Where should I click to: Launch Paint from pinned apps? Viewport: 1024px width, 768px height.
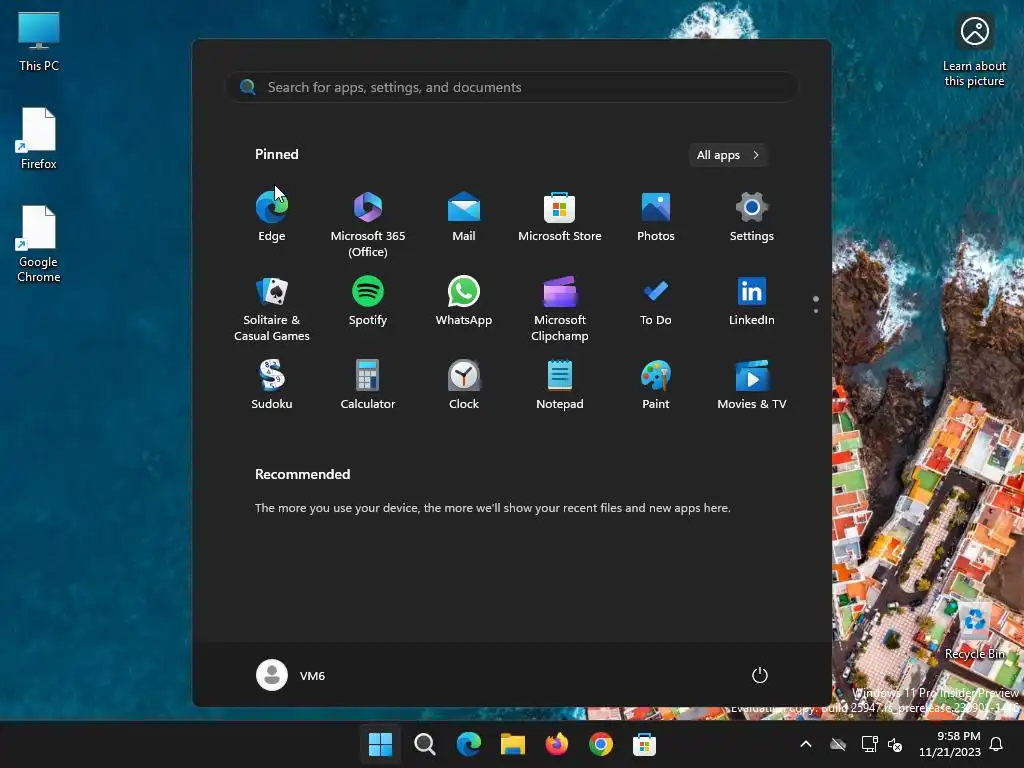click(656, 385)
